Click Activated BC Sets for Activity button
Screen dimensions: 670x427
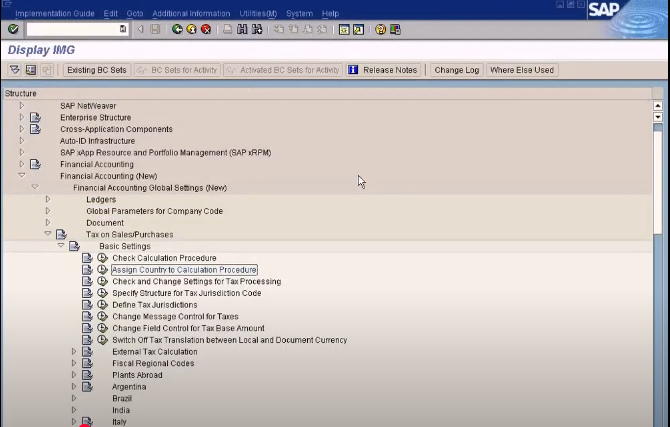tap(283, 70)
